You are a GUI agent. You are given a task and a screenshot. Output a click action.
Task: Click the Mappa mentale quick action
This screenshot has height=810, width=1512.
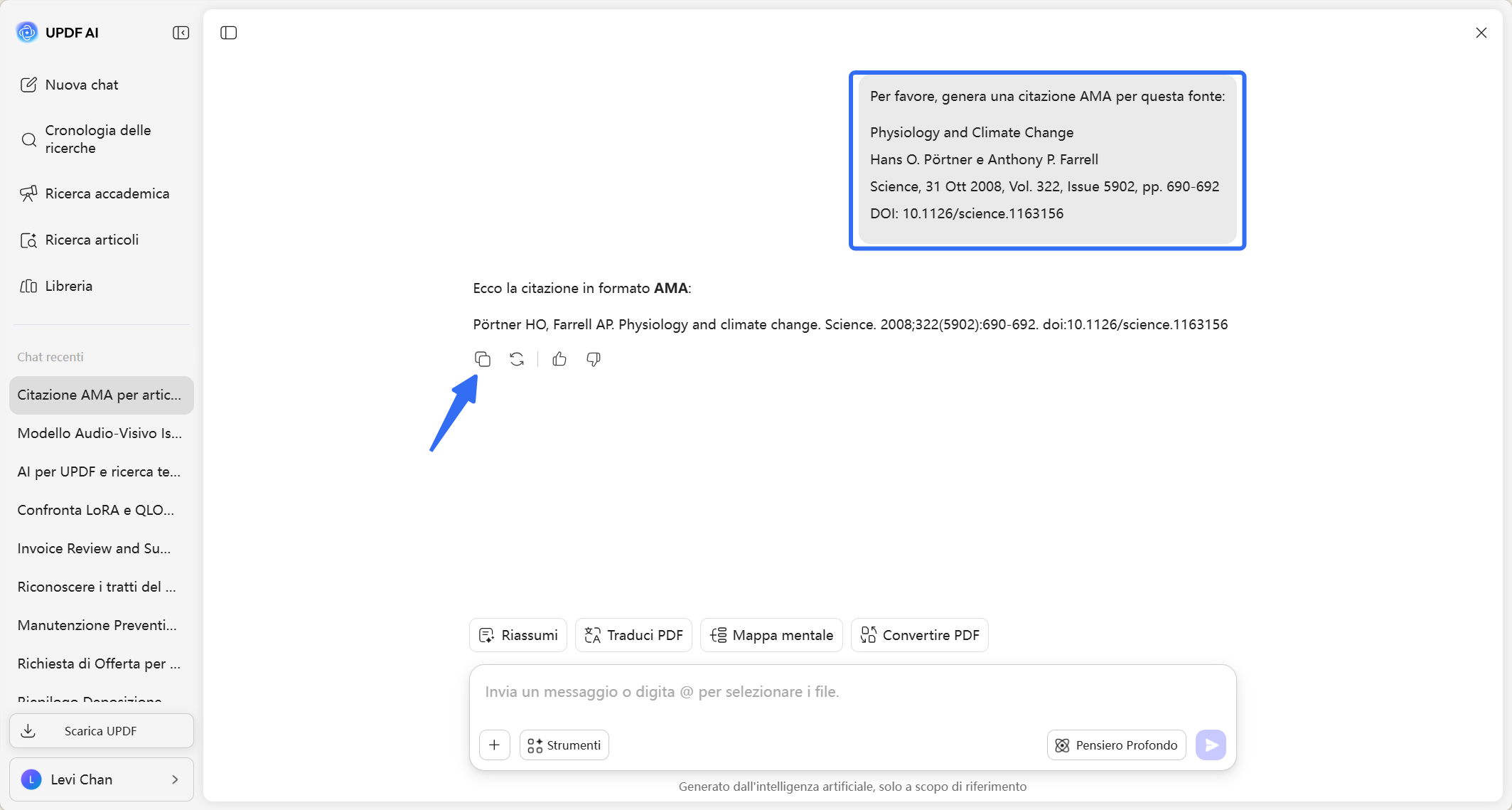click(771, 635)
